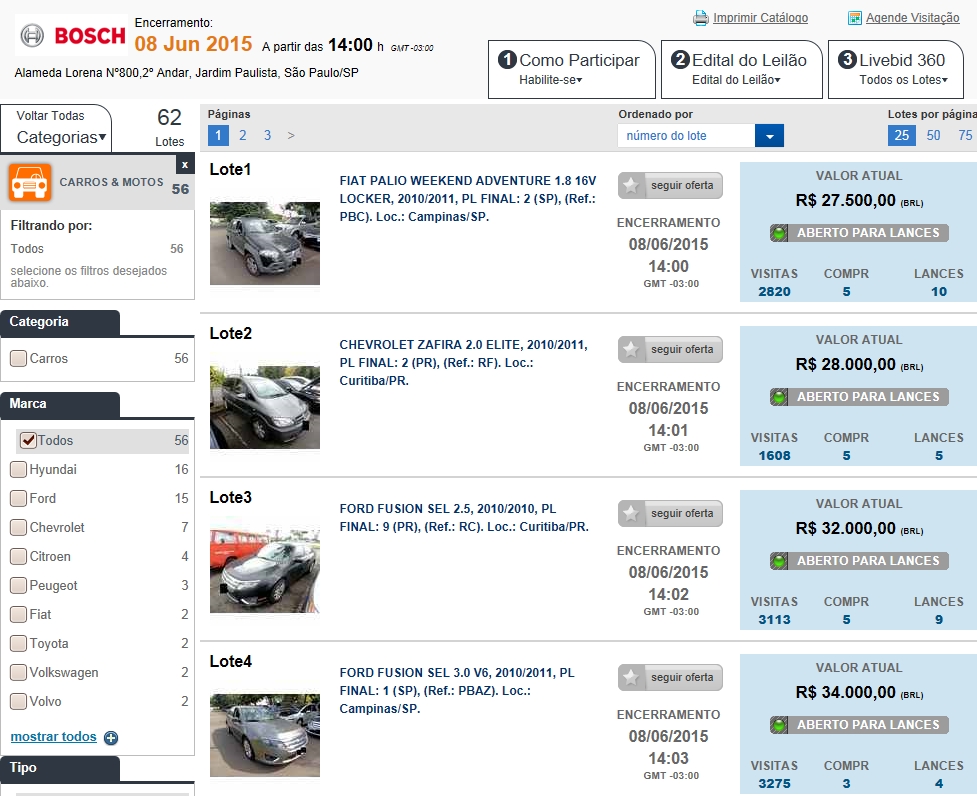This screenshot has height=796, width=977.
Task: Tick the Toyota brand checkbox
Action: 19,643
